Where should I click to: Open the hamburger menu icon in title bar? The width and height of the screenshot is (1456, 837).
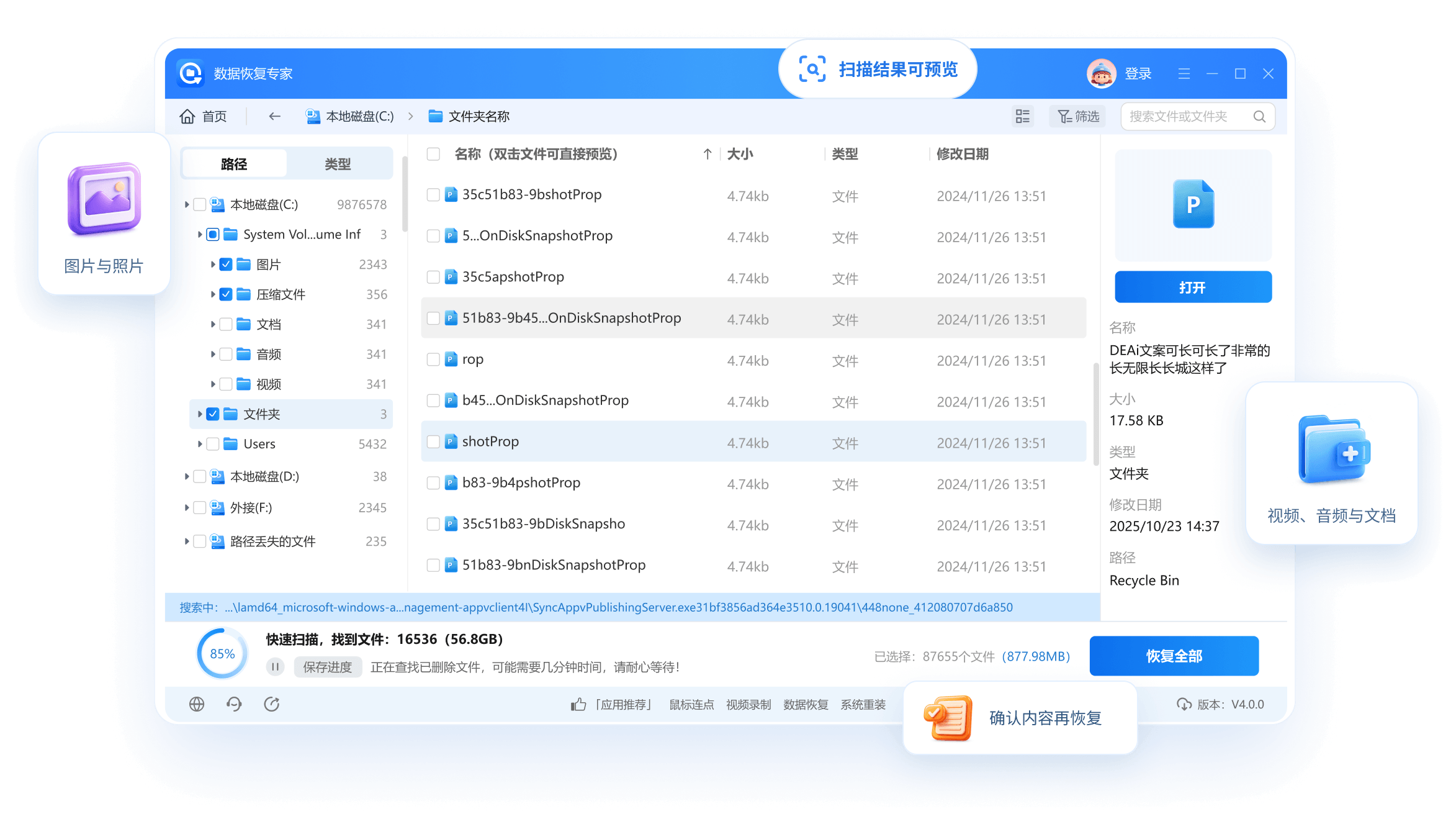1184,74
